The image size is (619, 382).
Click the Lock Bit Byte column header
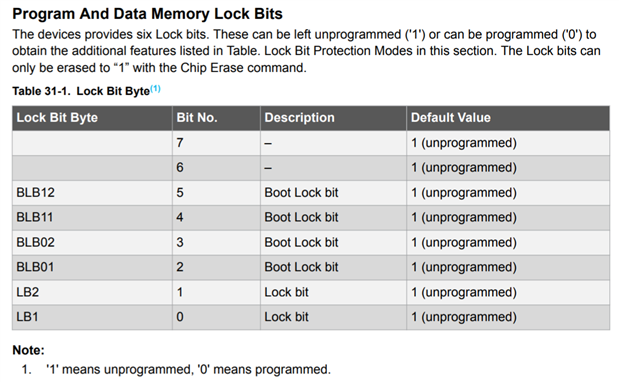pos(92,118)
